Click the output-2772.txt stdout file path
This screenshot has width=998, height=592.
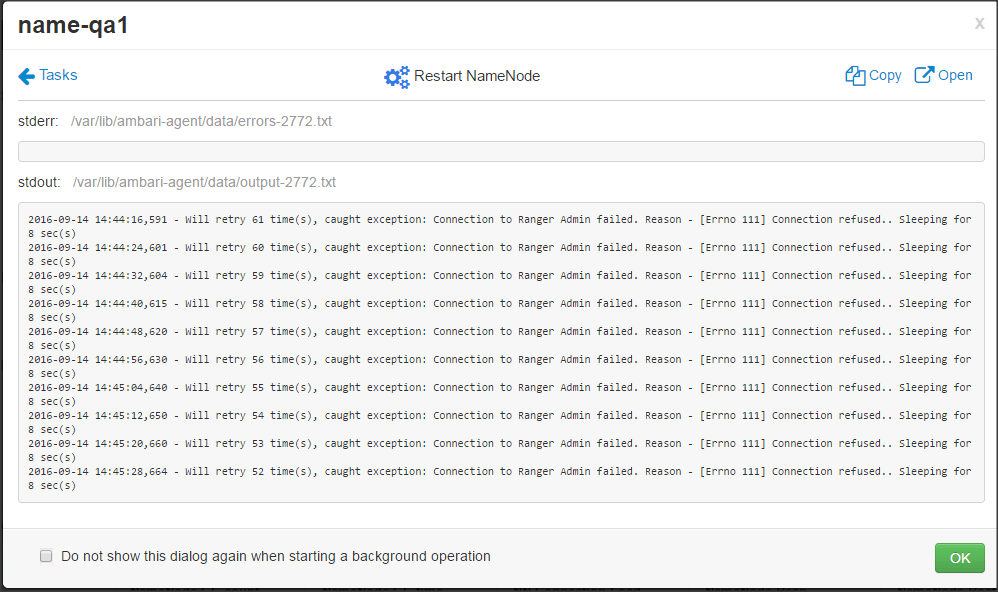(204, 182)
